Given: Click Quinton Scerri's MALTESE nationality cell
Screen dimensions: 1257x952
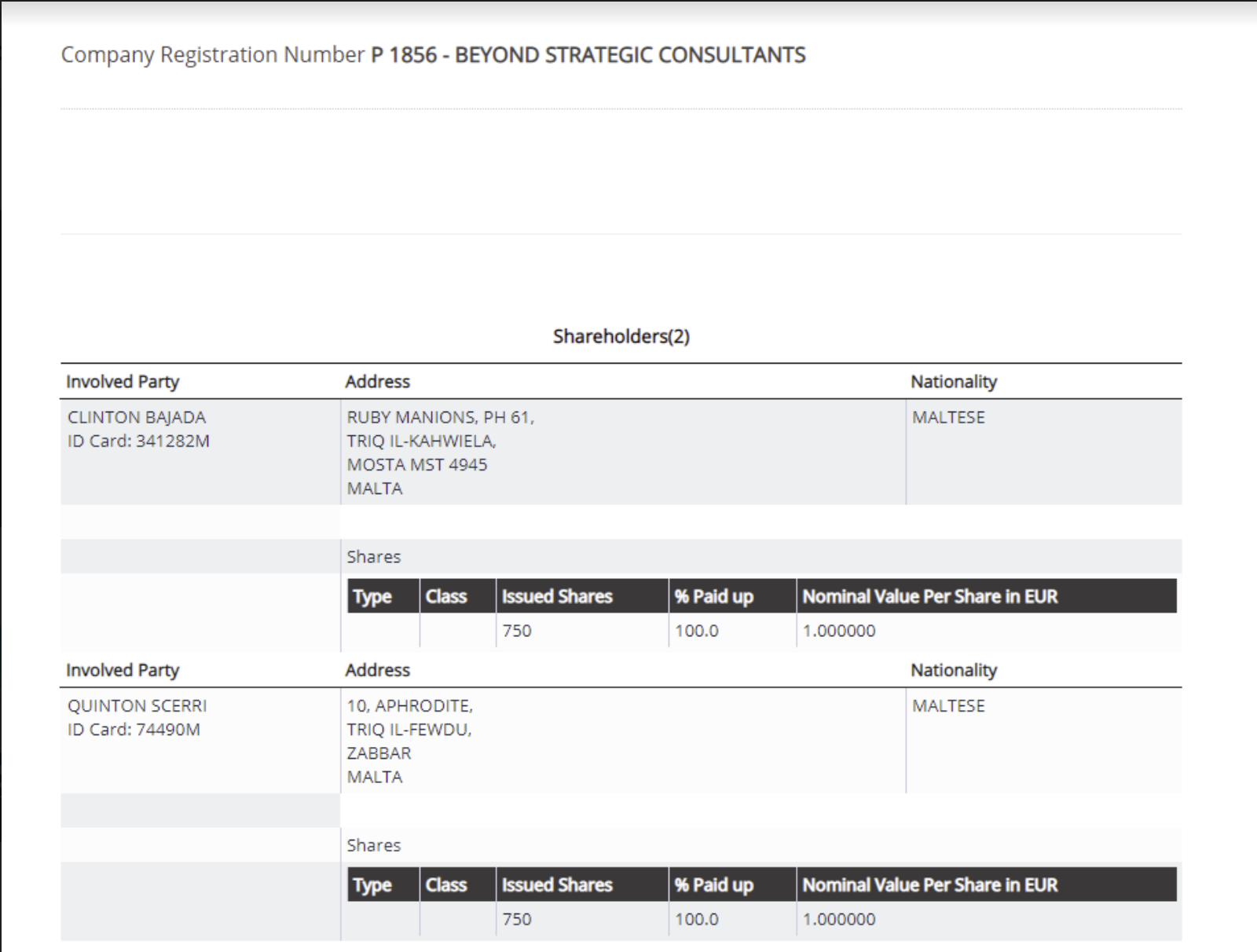Looking at the screenshot, I should (948, 705).
